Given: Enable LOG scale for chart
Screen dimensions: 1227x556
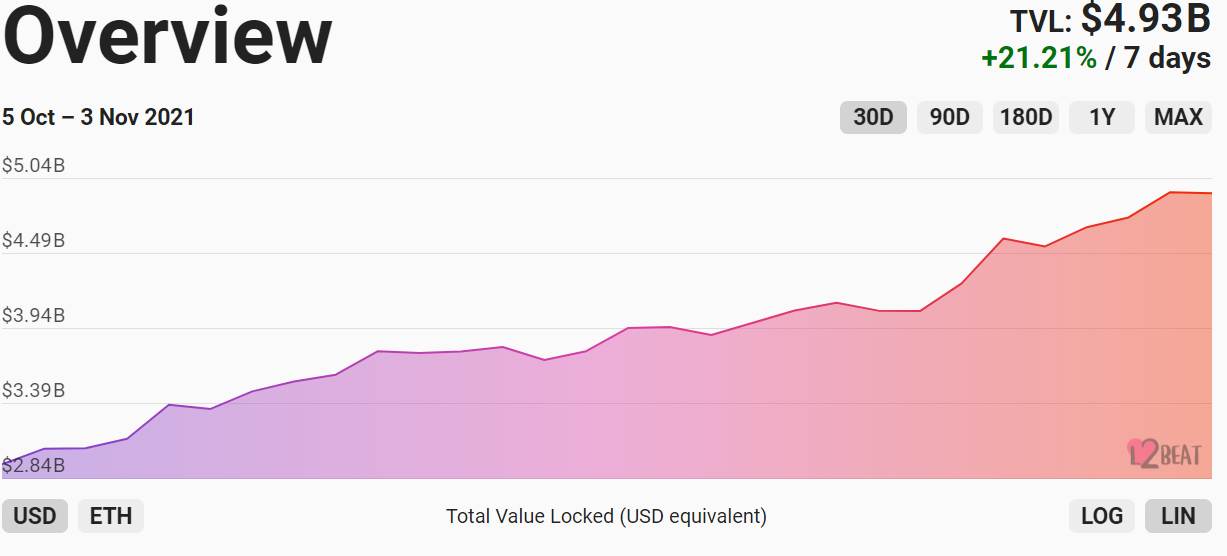Looking at the screenshot, I should [x=1102, y=516].
